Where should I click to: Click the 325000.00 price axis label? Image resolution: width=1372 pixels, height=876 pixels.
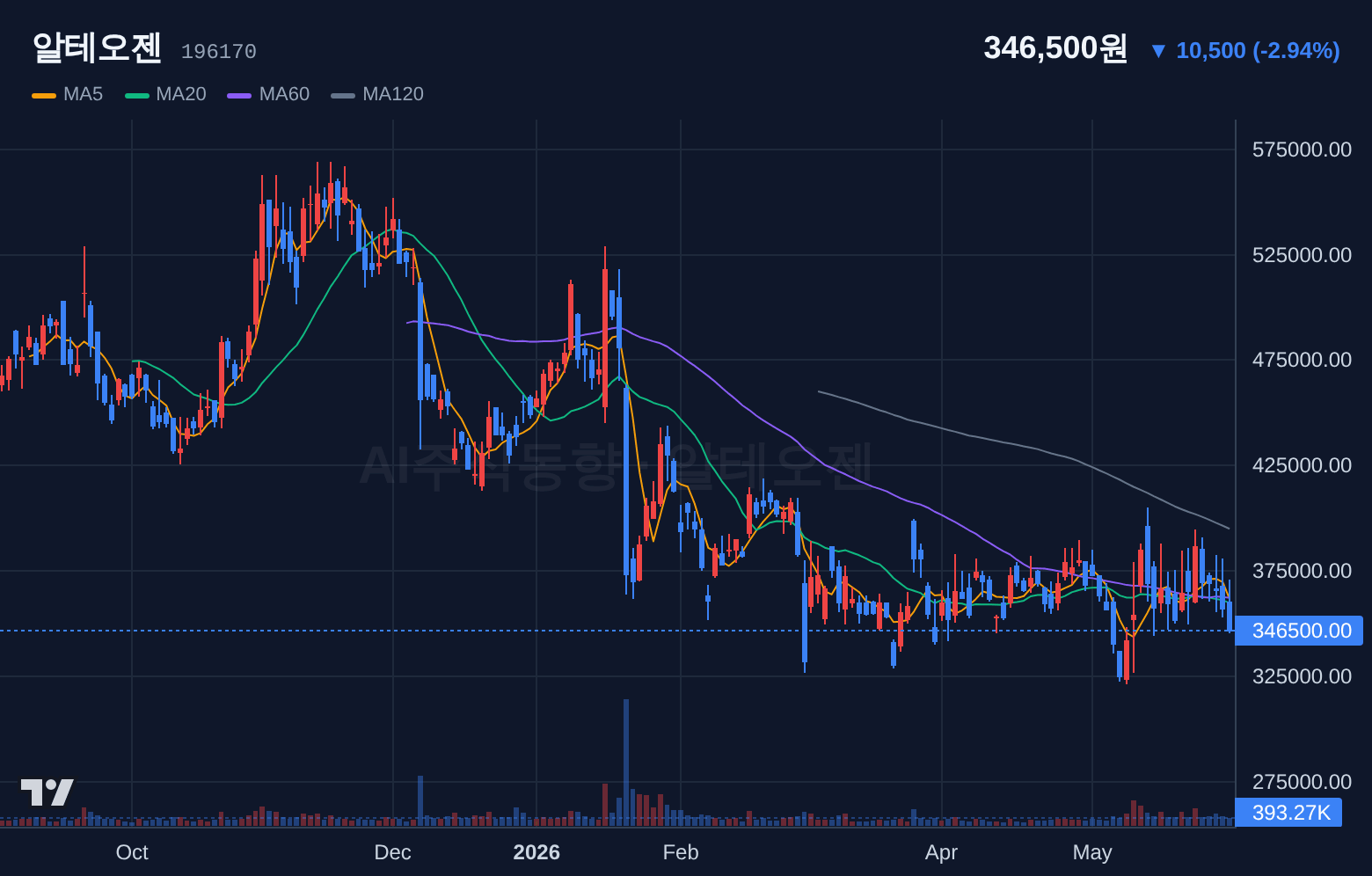point(1302,676)
